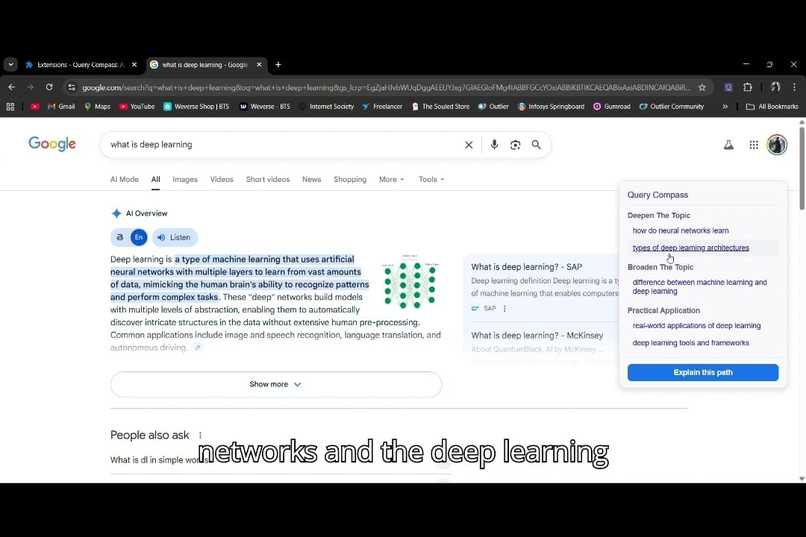Image resolution: width=806 pixels, height=537 pixels.
Task: Open a new browser tab
Action: point(278,65)
